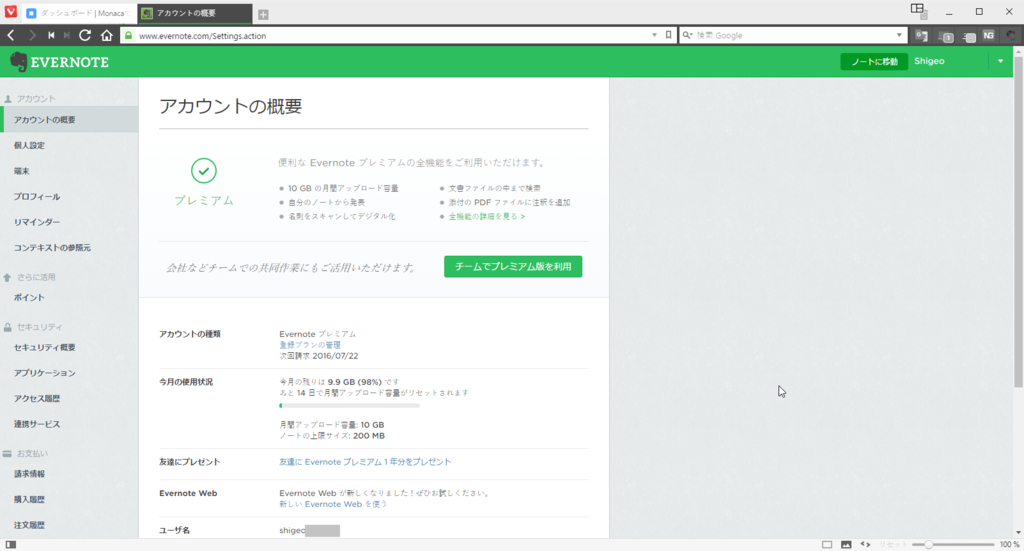Open 登録プランの管理 link

(310, 345)
